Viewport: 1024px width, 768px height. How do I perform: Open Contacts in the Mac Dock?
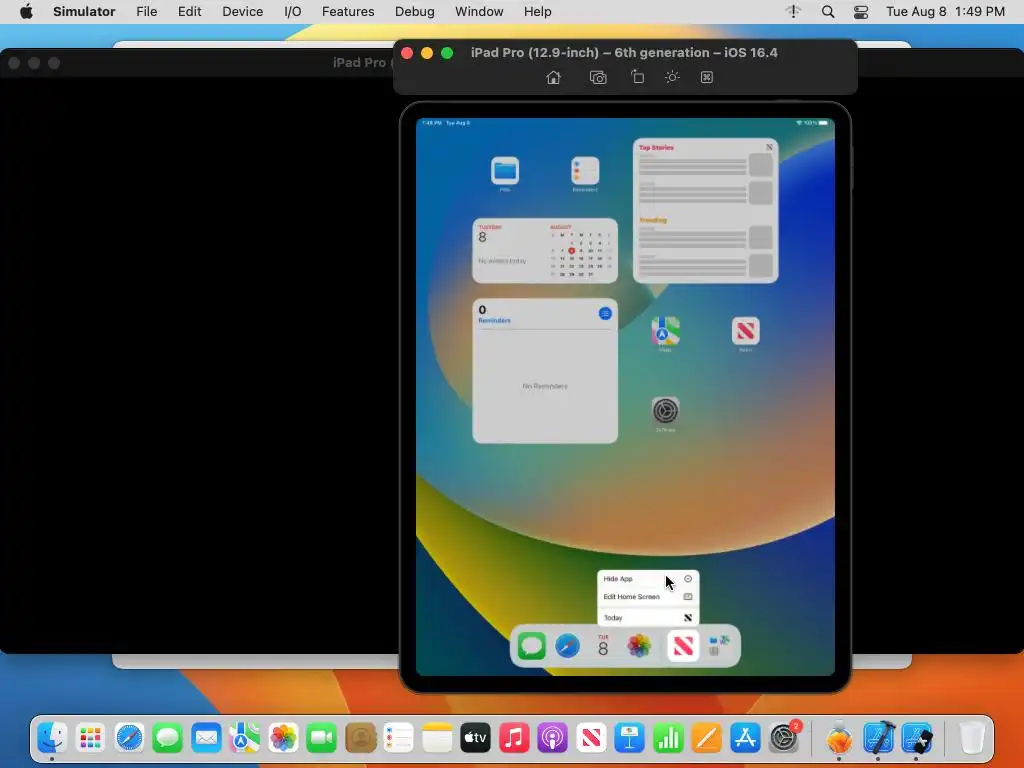(360, 738)
